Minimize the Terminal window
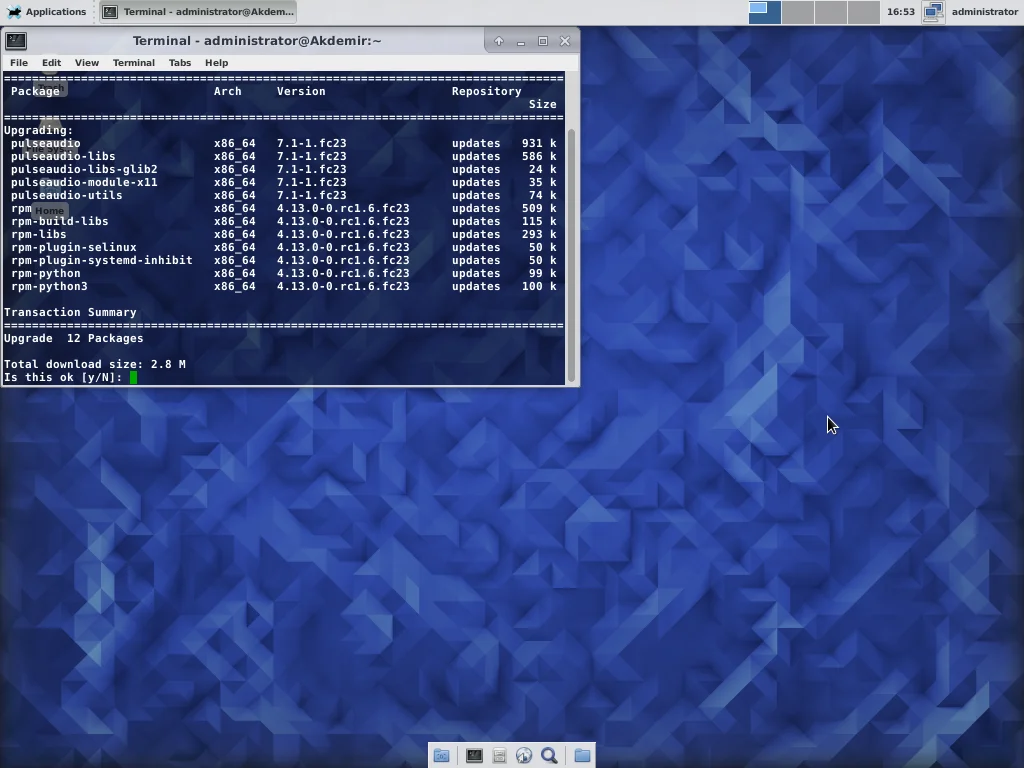 coord(520,41)
